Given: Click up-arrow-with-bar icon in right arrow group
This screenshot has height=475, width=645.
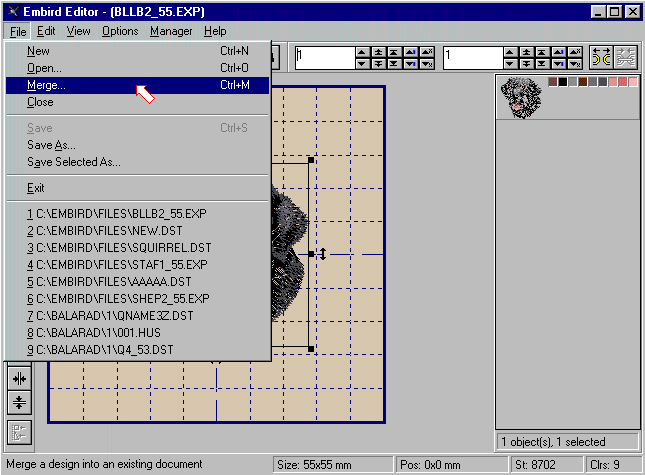Looking at the screenshot, I should (526, 52).
